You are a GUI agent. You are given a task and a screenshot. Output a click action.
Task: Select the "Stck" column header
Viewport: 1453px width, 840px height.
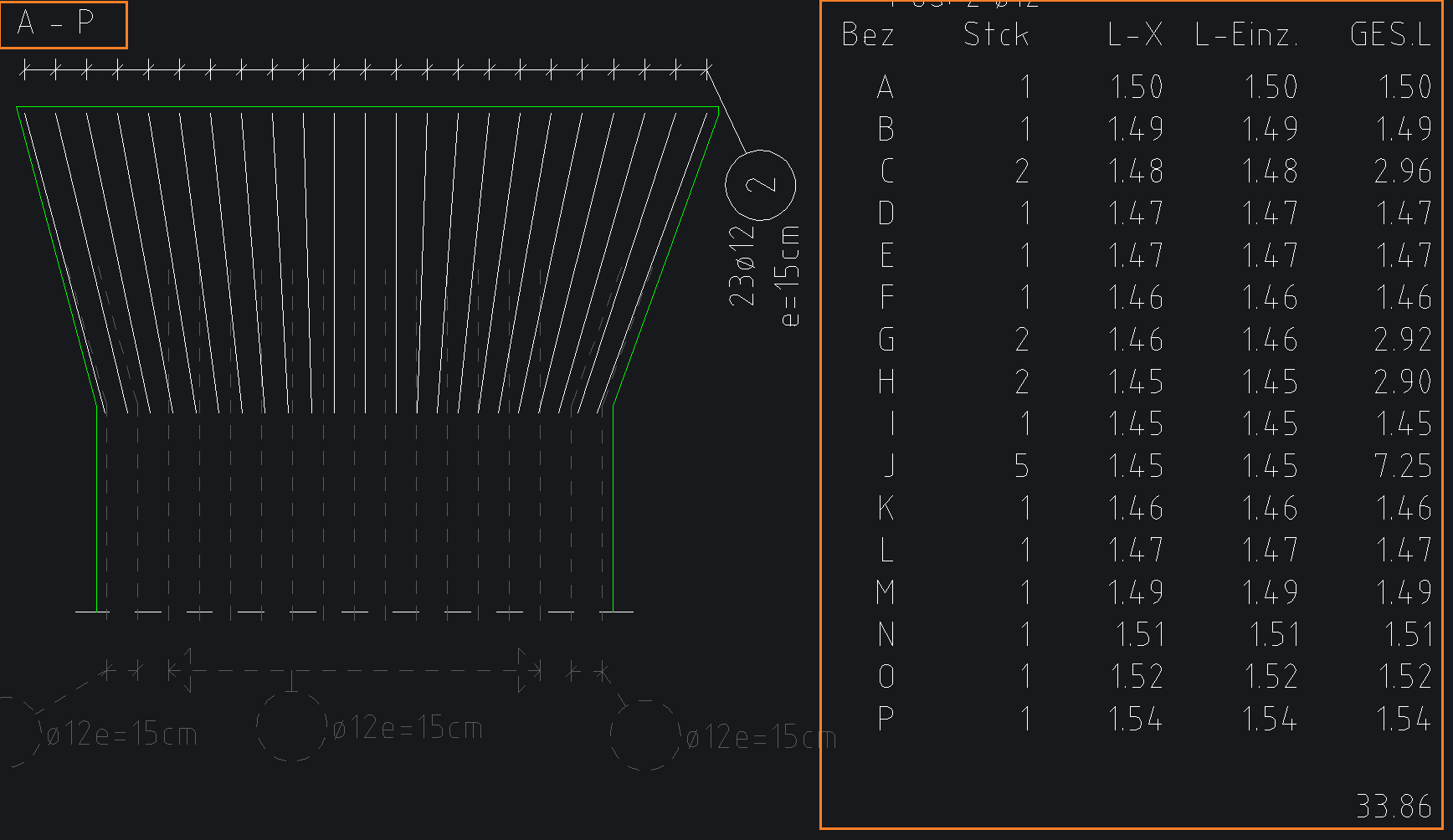pyautogui.click(x=996, y=35)
